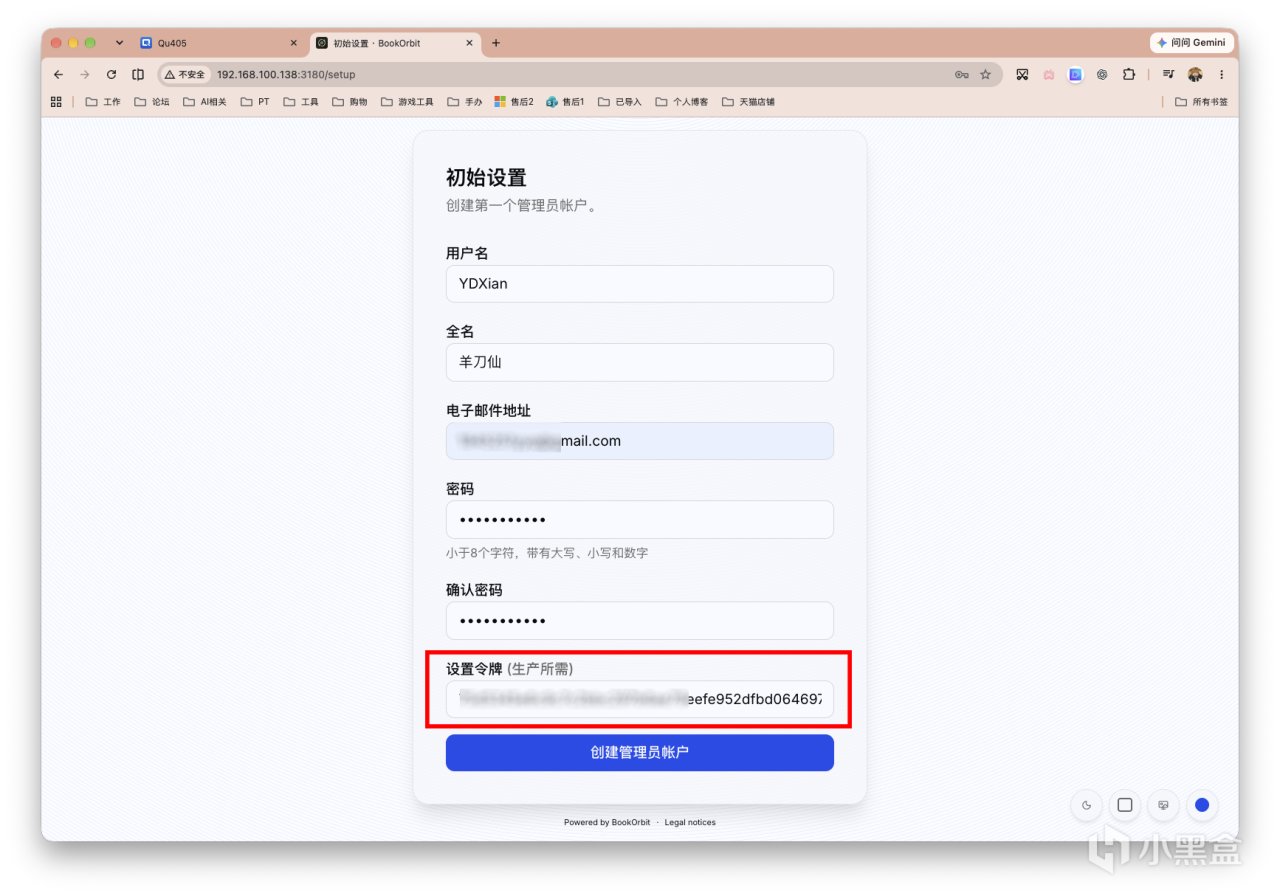
Task: Open the Powered by BookOrbit link
Action: (607, 823)
